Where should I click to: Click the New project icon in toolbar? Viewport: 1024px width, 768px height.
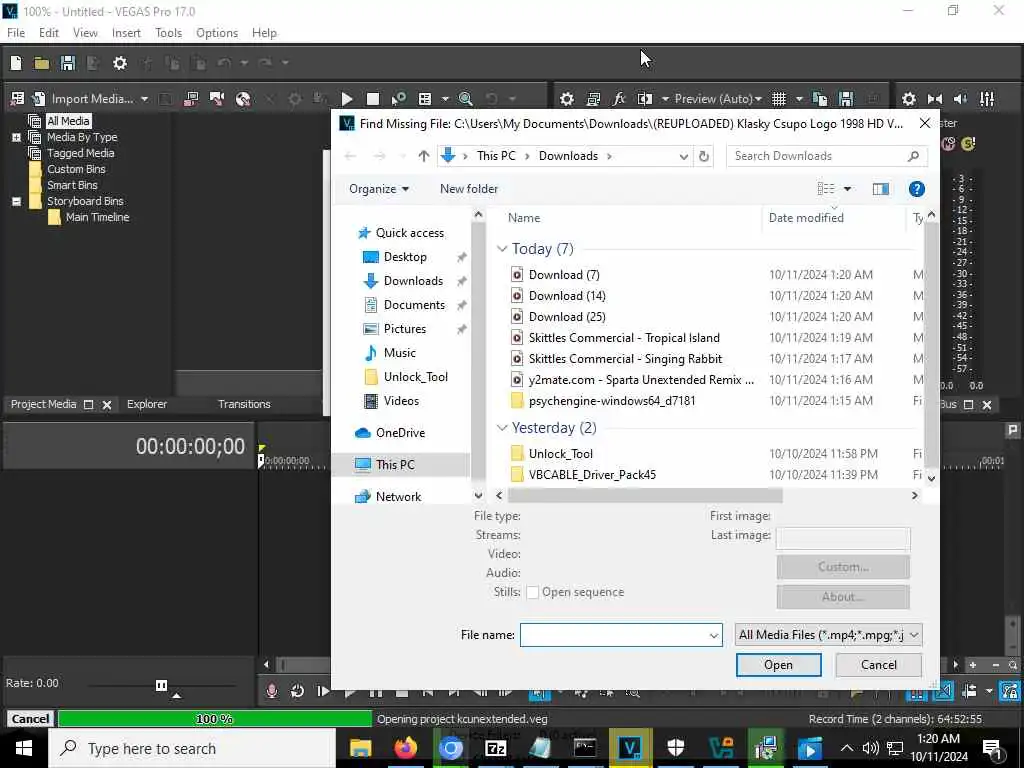coord(16,63)
